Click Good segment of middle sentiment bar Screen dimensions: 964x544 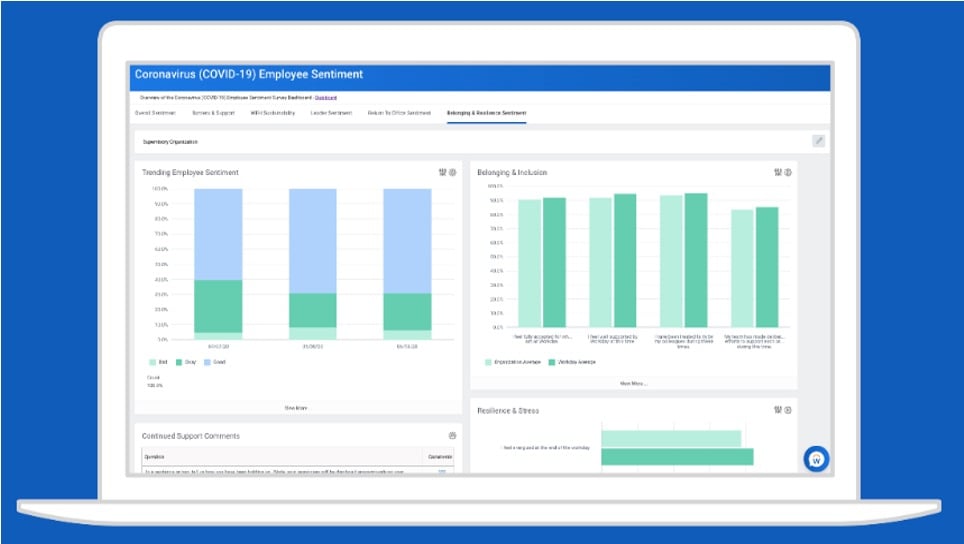[313, 241]
